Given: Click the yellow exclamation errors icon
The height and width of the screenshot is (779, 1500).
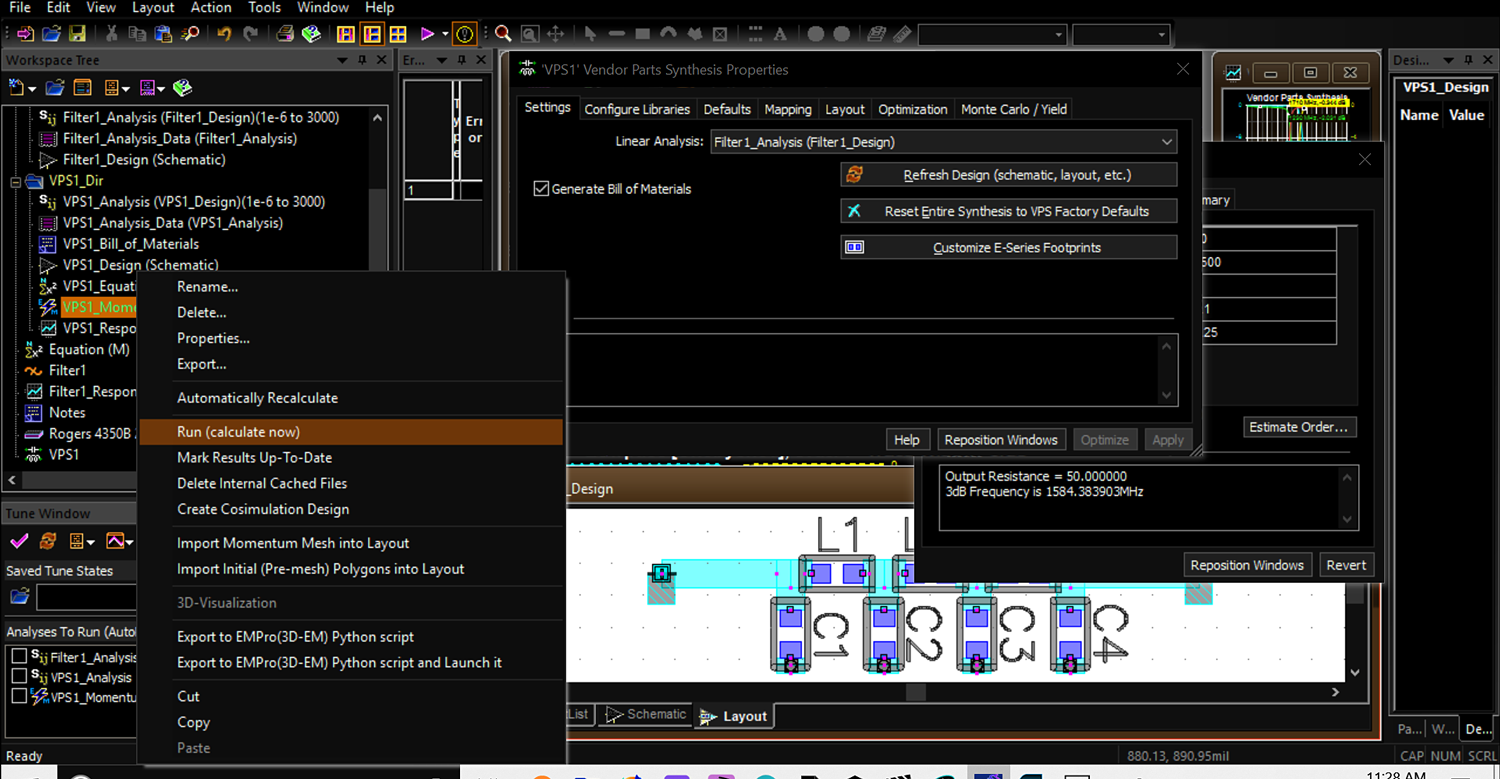Looking at the screenshot, I should tap(464, 34).
